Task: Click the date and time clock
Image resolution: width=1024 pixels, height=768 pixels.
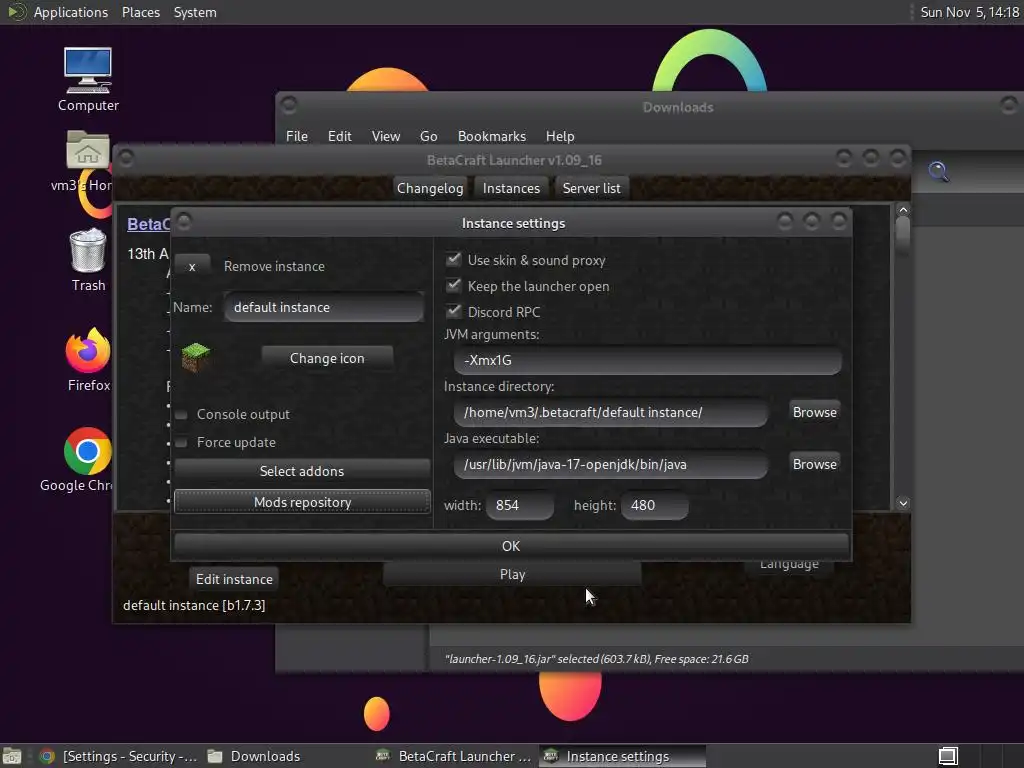Action: click(x=969, y=12)
